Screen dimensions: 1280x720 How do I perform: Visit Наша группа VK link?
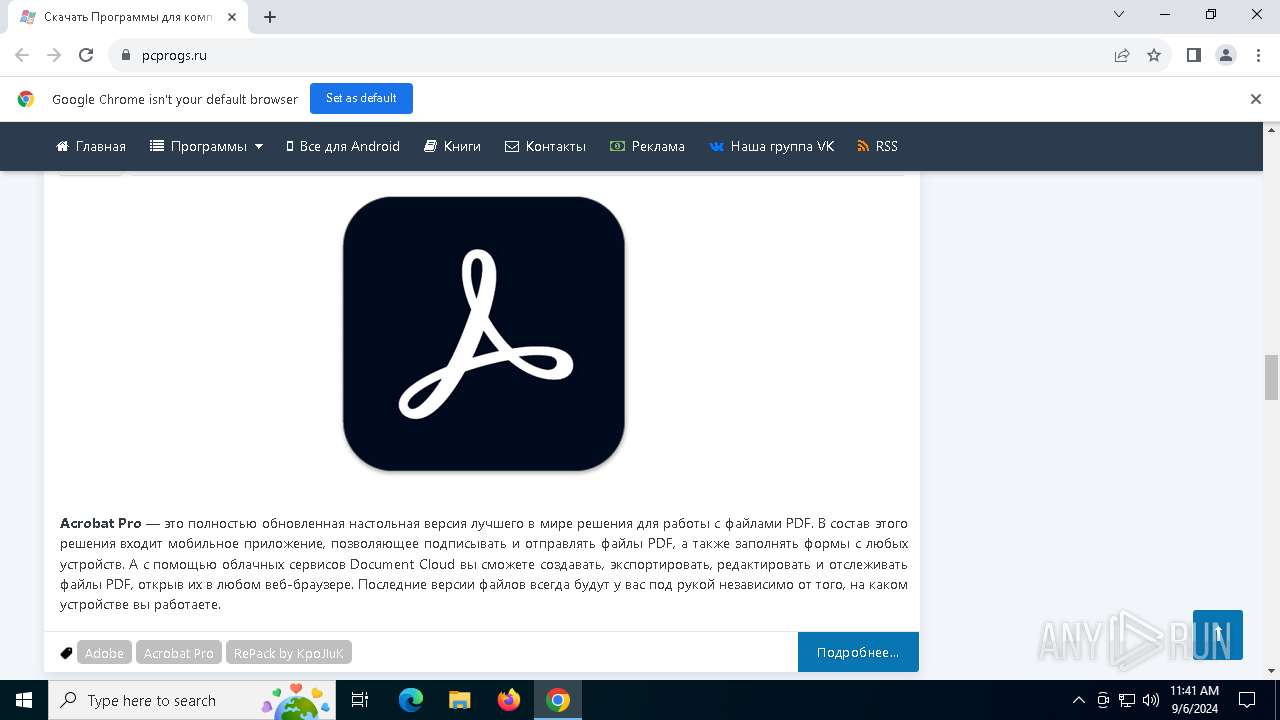point(771,146)
